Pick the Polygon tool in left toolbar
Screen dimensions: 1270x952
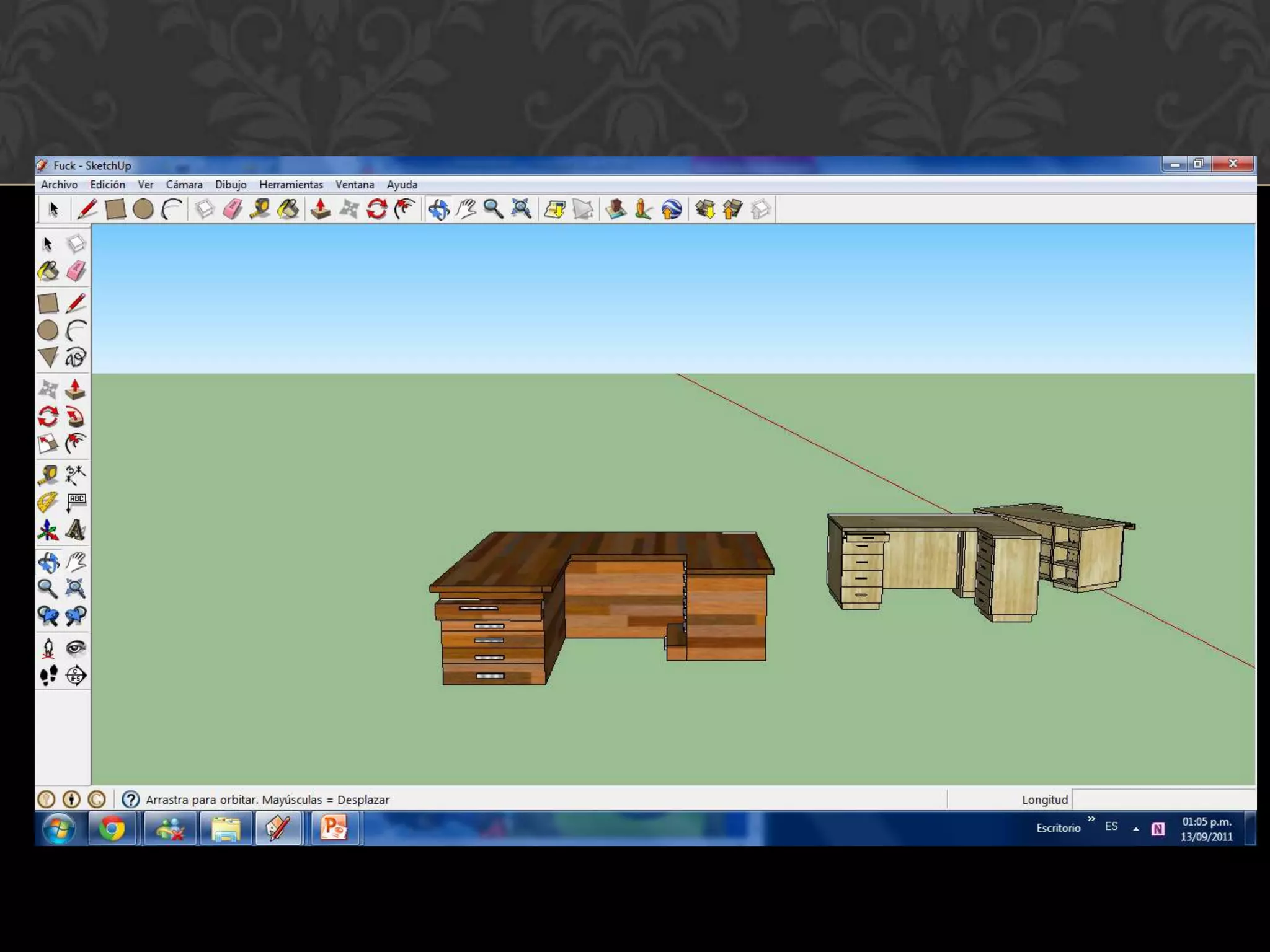point(48,358)
